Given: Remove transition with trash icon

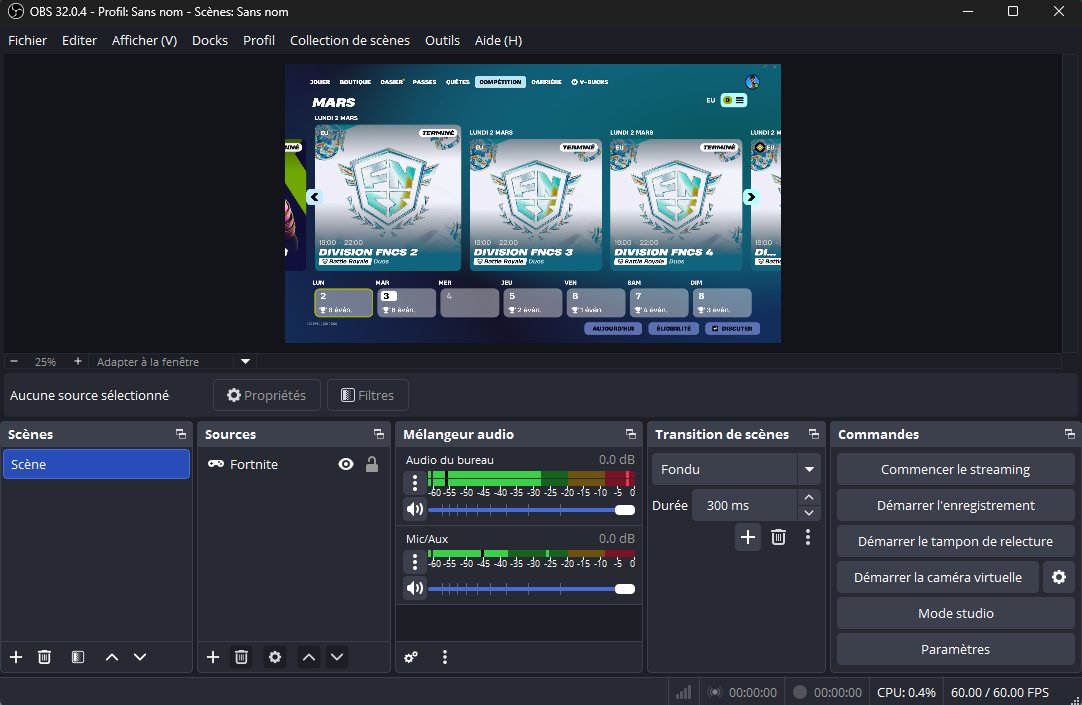Looking at the screenshot, I should point(778,537).
